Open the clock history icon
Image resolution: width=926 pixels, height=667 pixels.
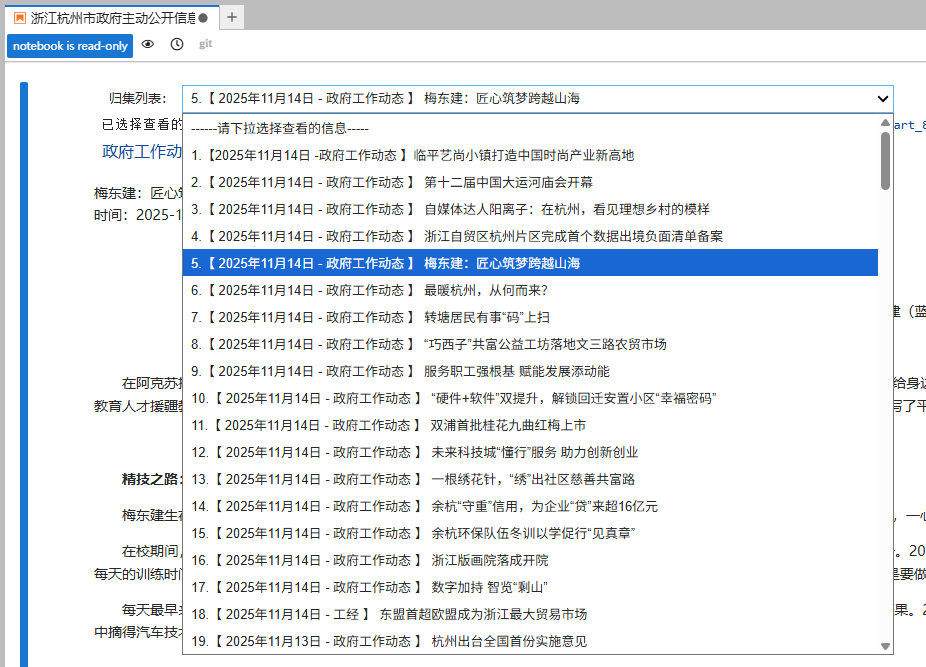pos(177,44)
